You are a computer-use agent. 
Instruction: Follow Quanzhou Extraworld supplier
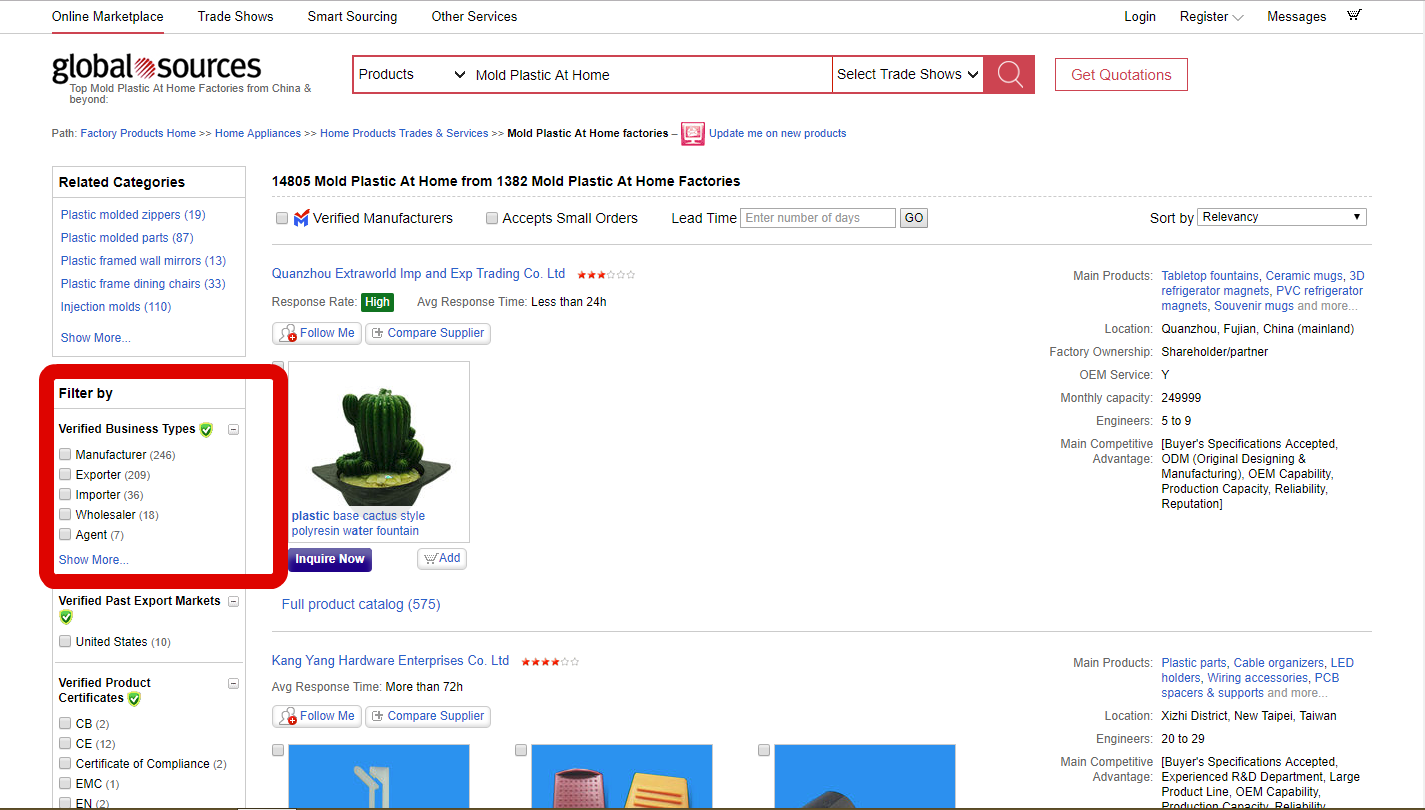click(x=317, y=333)
